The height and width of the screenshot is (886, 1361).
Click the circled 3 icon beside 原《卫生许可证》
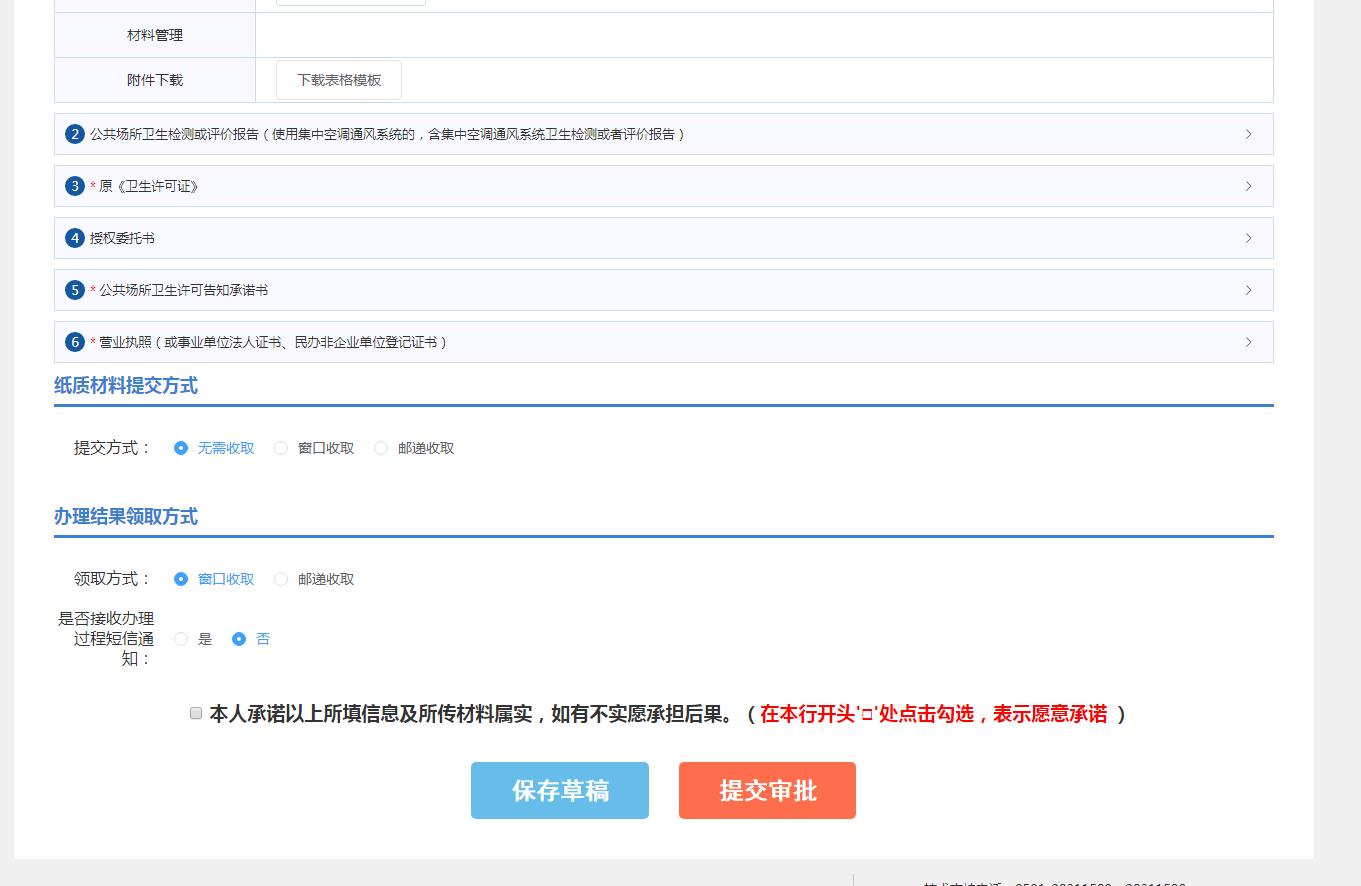73,185
